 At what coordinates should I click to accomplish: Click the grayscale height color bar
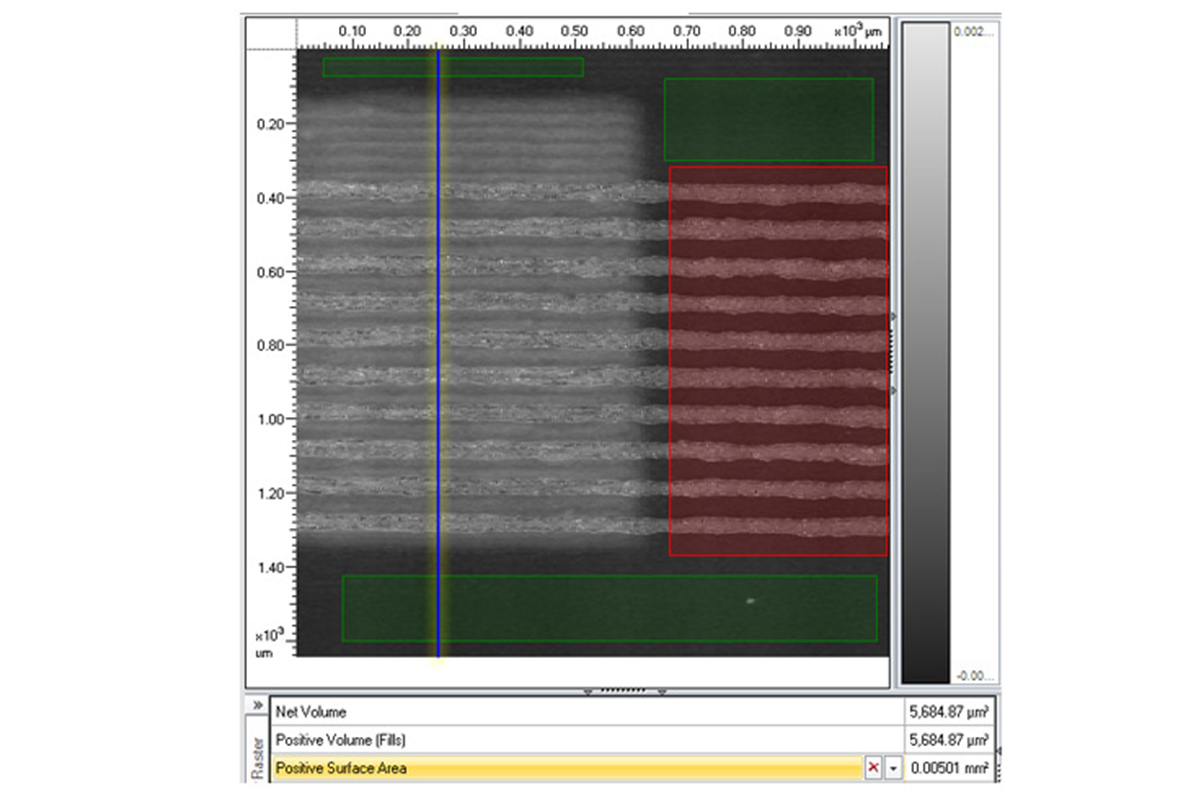[x=925, y=350]
